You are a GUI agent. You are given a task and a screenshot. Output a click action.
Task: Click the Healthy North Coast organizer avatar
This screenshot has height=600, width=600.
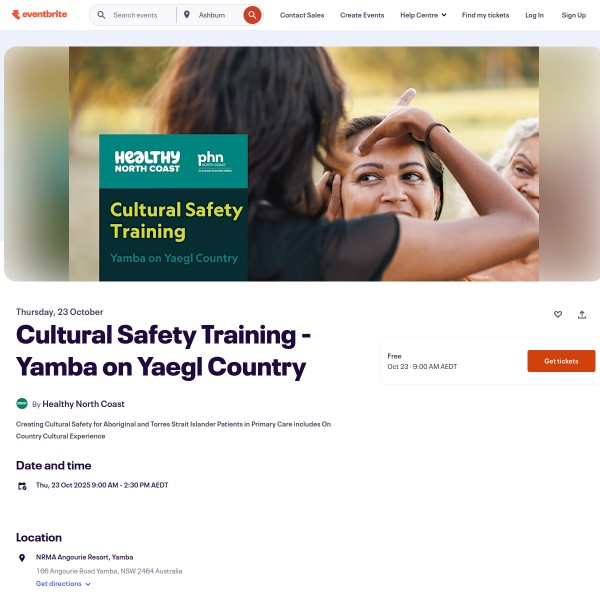[22, 403]
